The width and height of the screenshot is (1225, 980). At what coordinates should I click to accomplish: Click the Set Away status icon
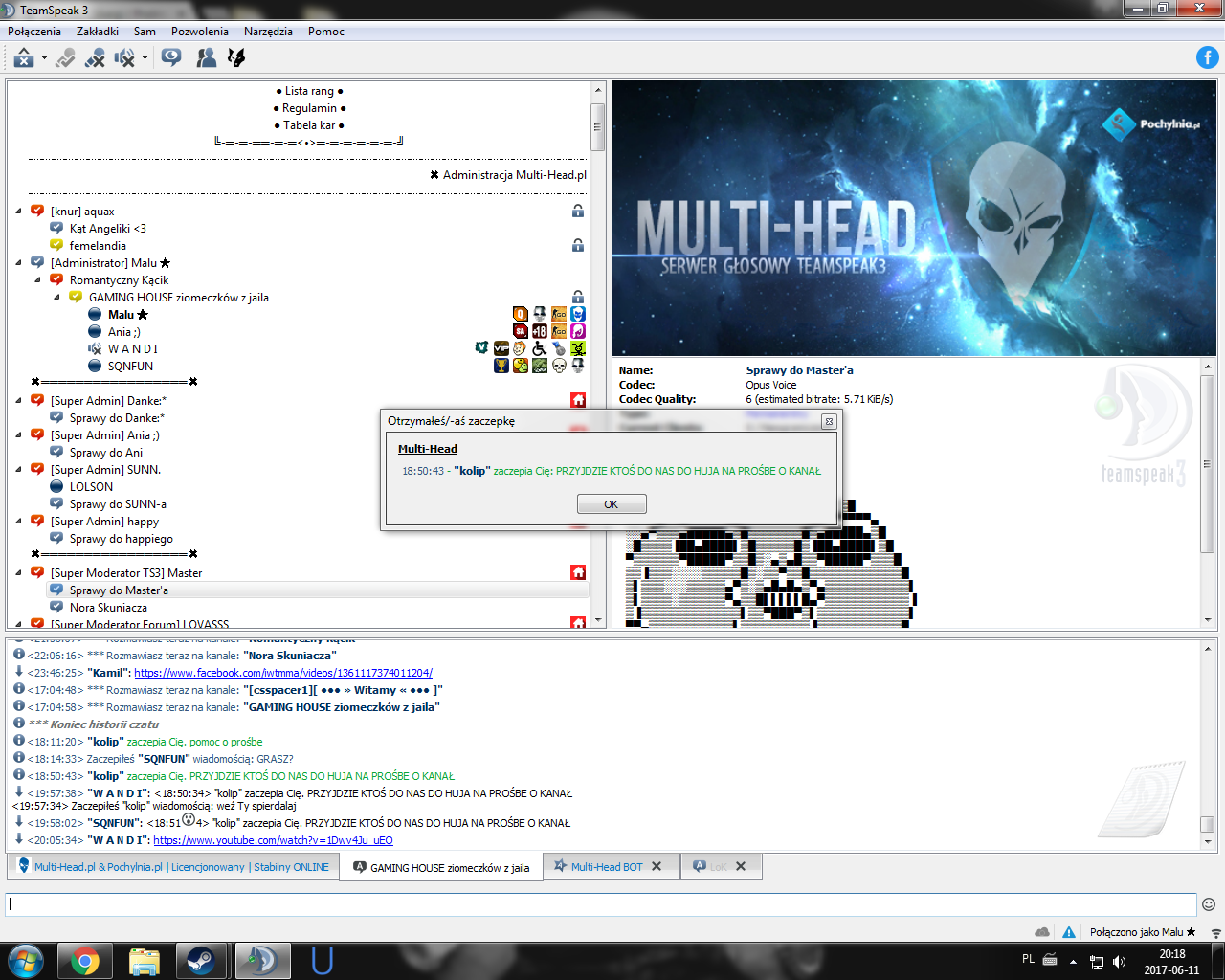tap(24, 58)
